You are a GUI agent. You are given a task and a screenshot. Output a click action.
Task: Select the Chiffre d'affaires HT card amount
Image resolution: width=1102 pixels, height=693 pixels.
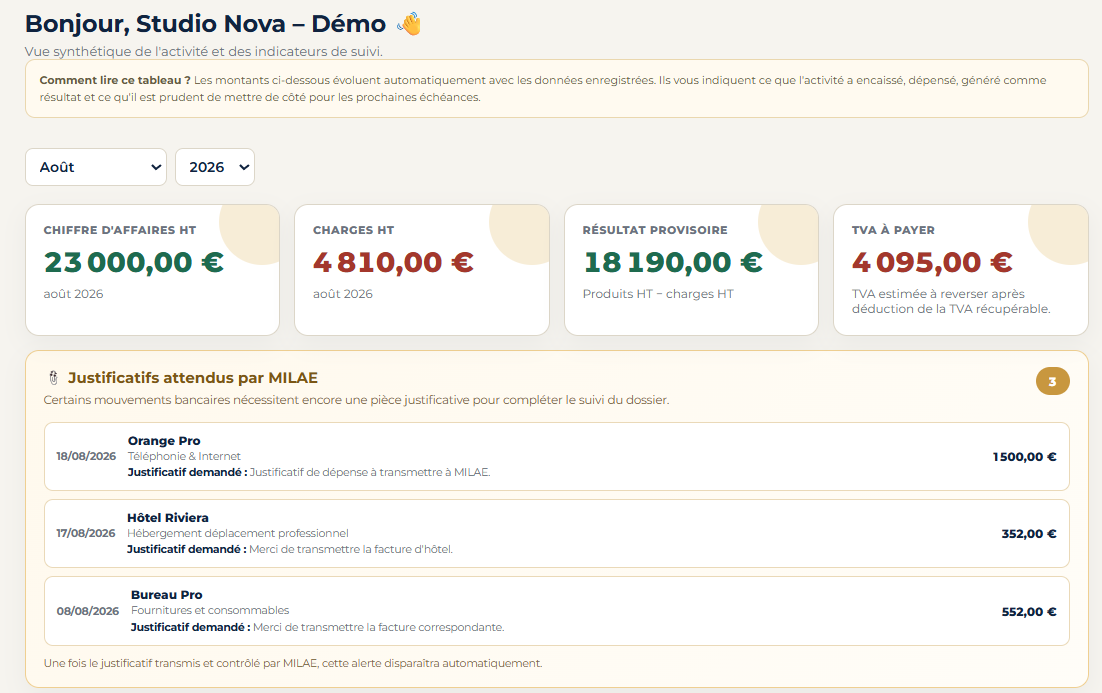(x=134, y=263)
